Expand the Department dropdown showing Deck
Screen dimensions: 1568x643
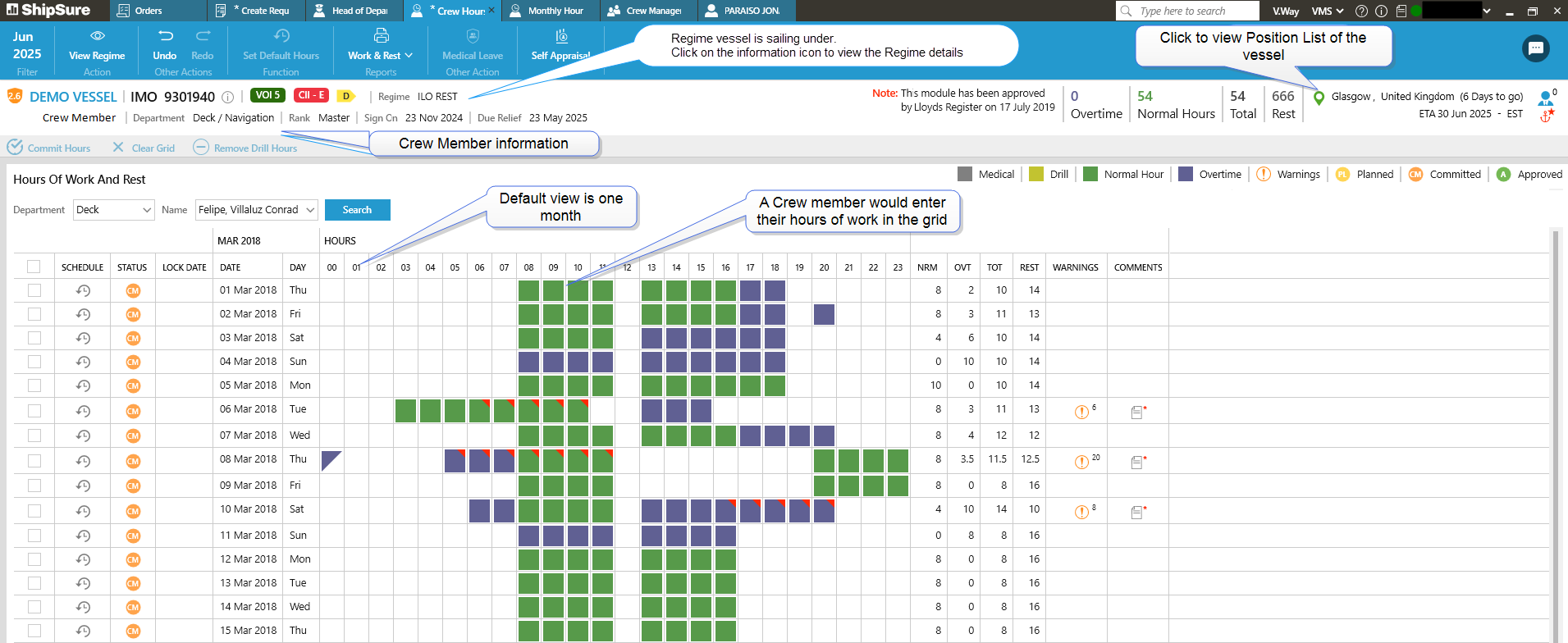tap(114, 210)
